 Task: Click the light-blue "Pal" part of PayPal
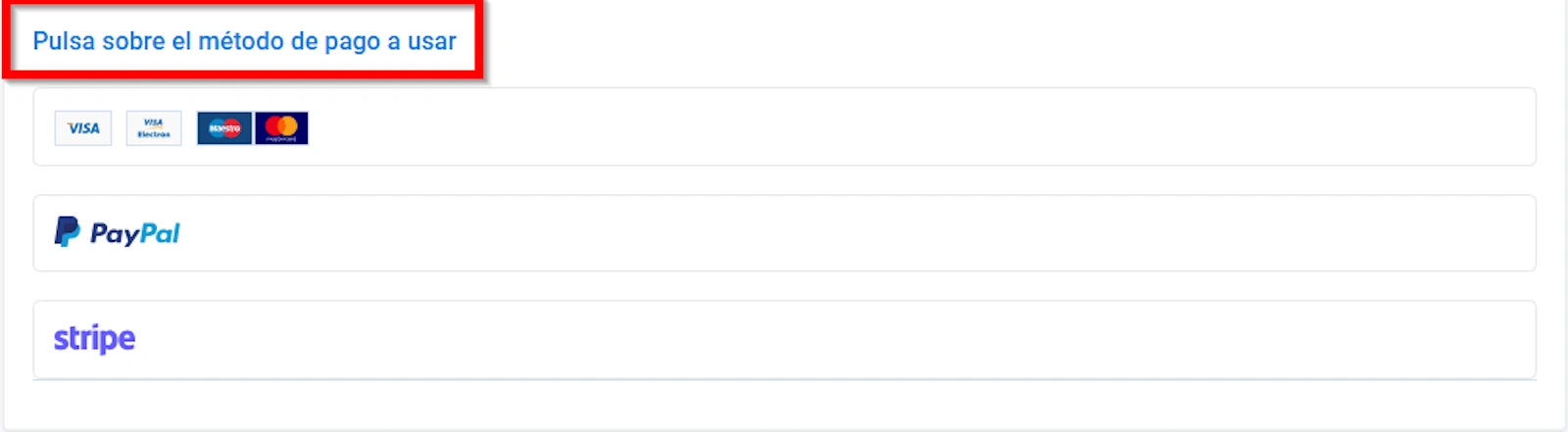160,233
